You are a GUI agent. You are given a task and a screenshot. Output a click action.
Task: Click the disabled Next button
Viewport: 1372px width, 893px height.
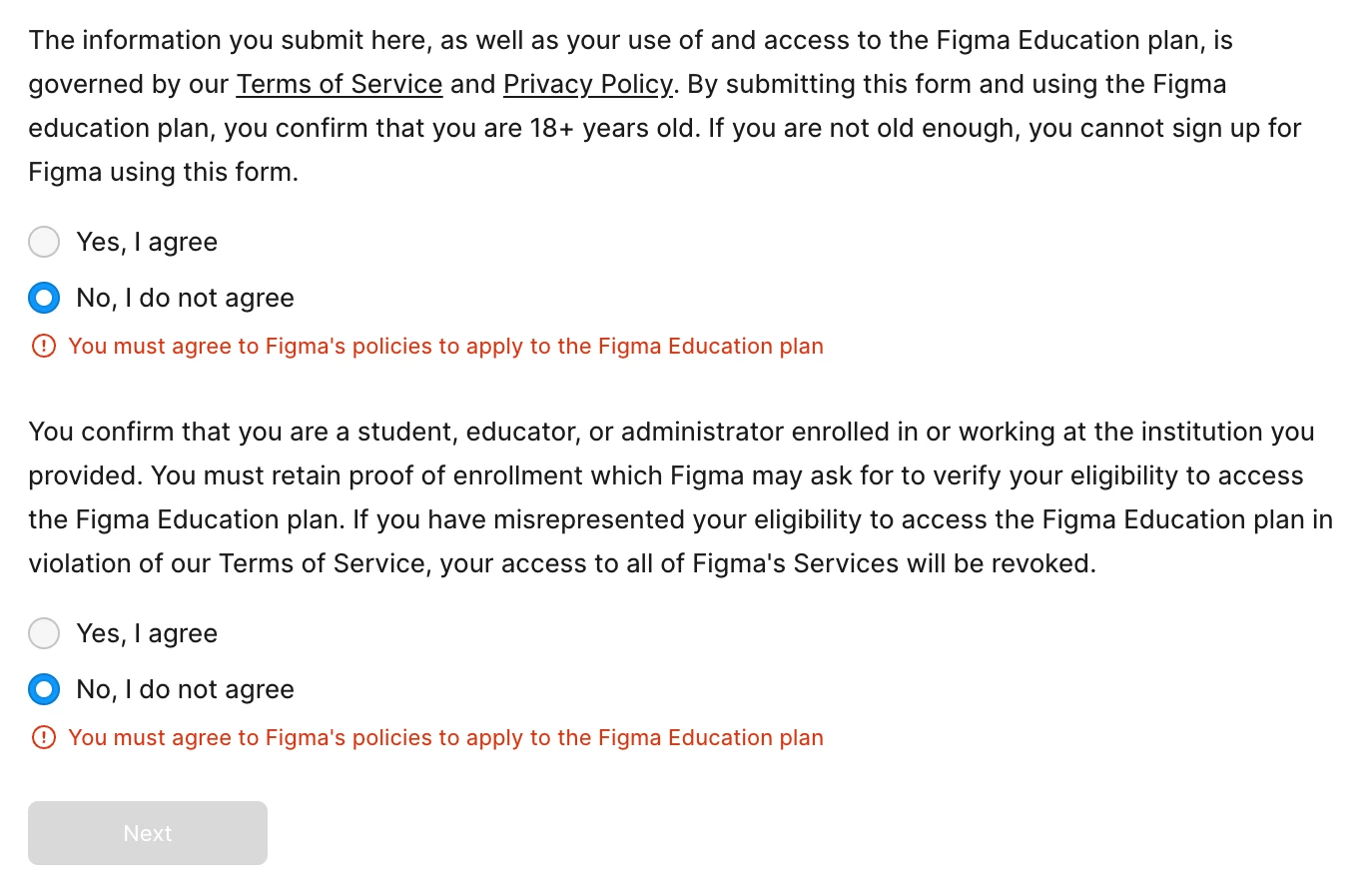click(148, 833)
